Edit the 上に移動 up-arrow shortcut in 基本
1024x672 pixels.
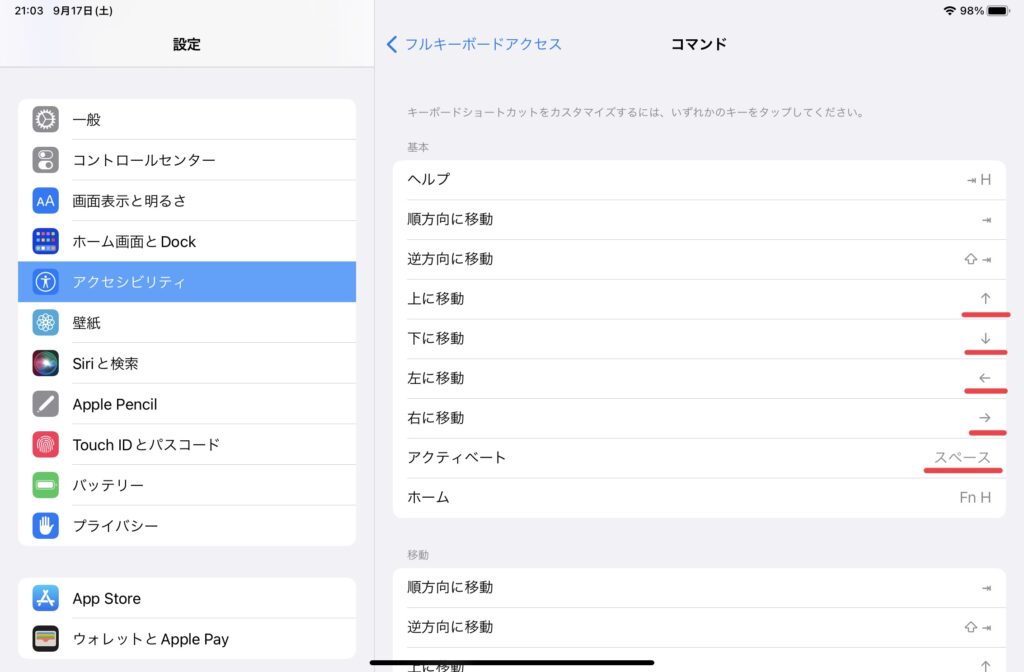tap(698, 299)
